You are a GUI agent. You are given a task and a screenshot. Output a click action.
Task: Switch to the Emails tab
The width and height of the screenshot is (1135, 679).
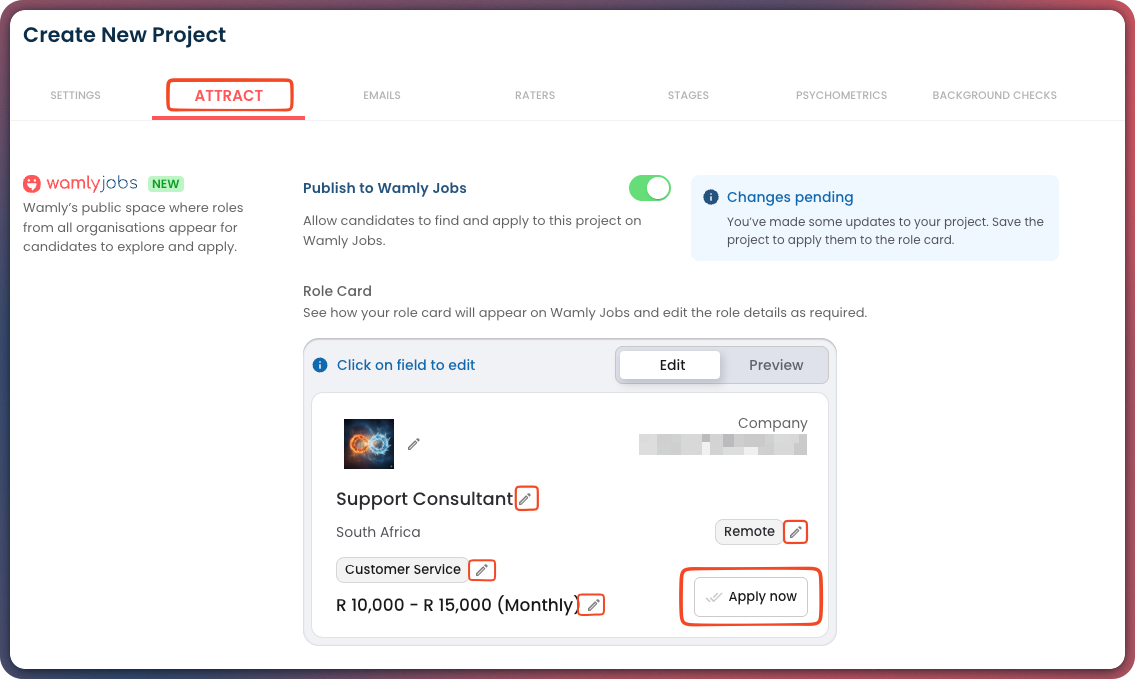(382, 96)
